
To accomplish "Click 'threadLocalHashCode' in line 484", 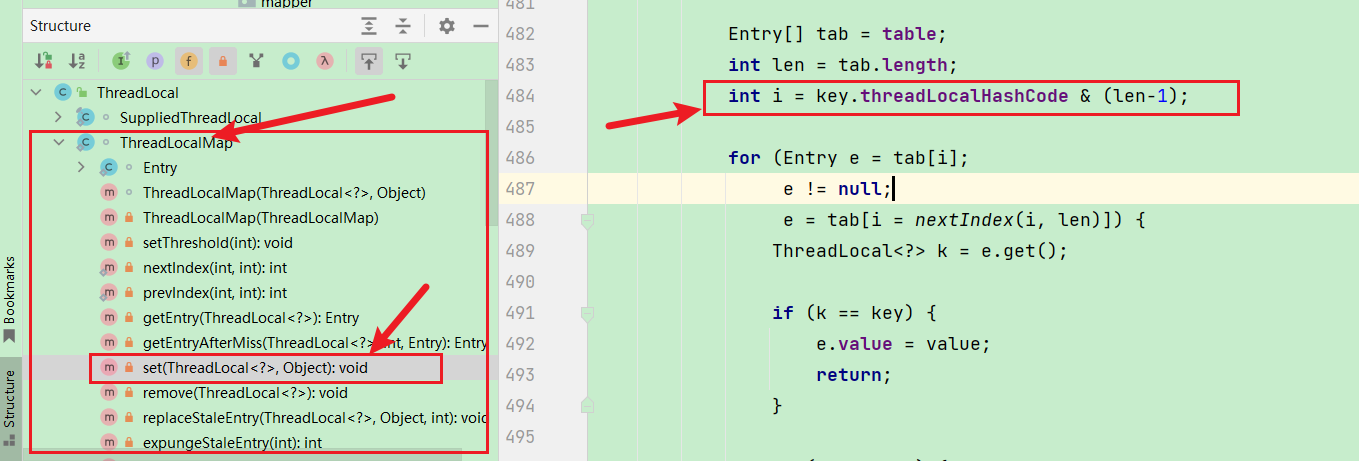I will [964, 96].
